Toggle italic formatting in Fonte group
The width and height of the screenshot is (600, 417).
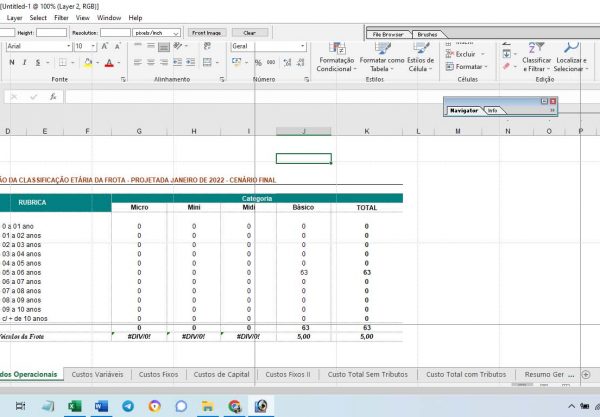24,63
